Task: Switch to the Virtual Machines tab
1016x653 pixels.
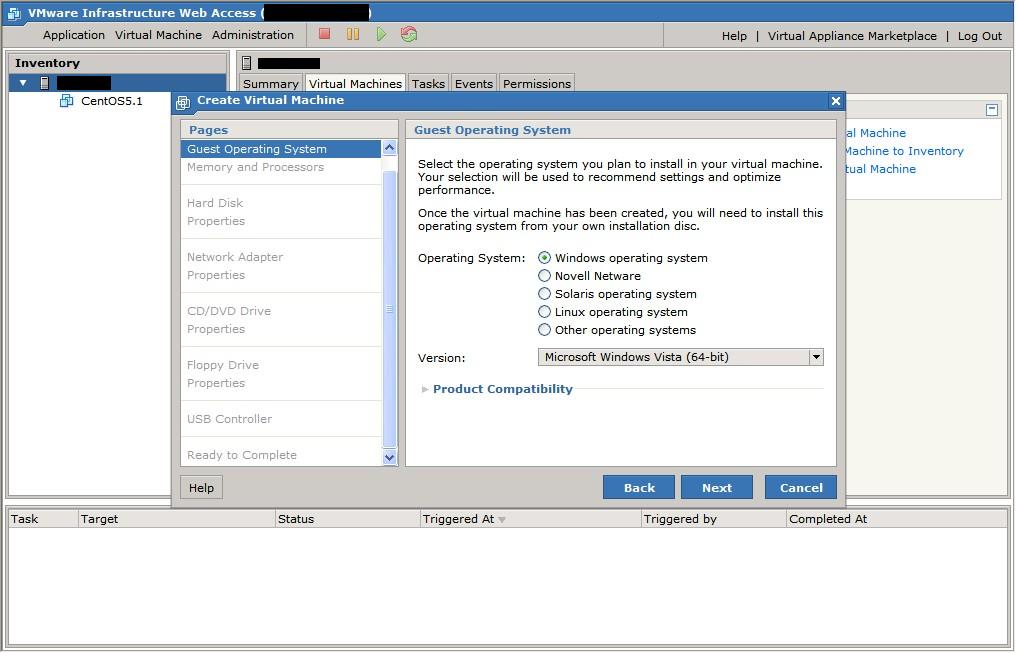Action: (x=355, y=84)
